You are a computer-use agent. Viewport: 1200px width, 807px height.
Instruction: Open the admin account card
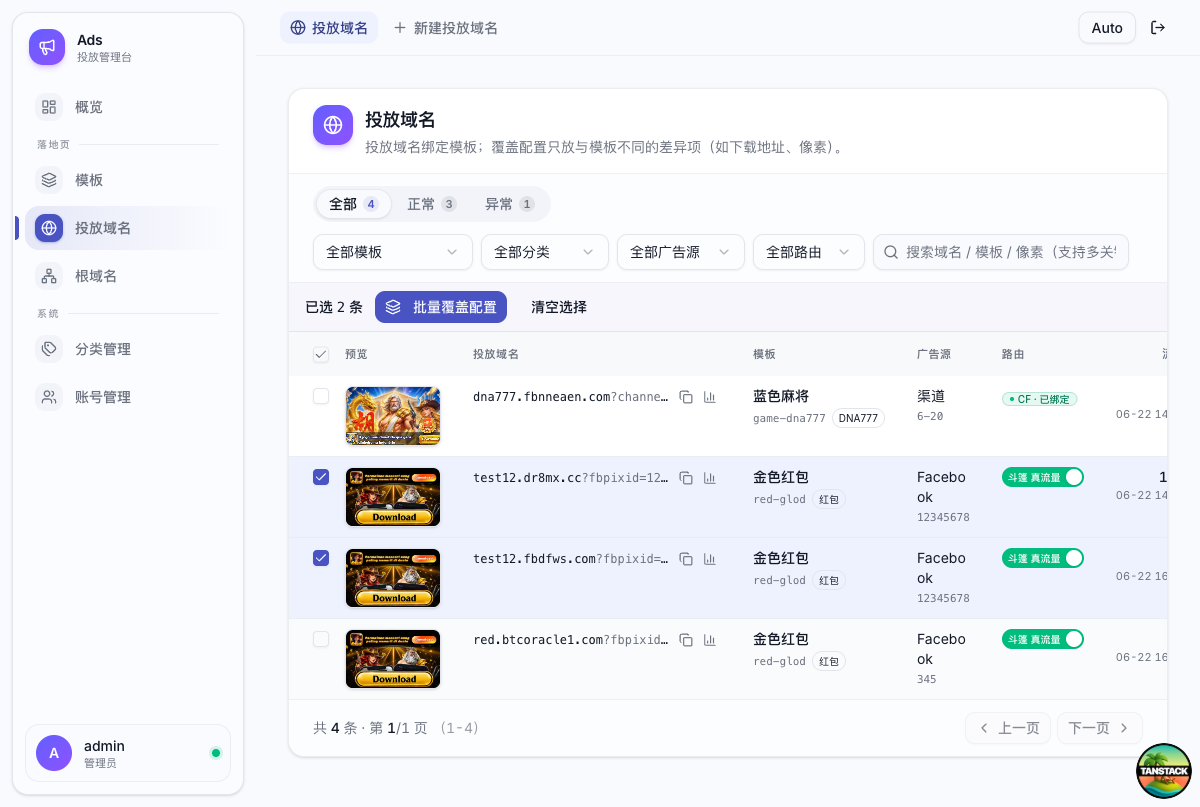(x=128, y=753)
